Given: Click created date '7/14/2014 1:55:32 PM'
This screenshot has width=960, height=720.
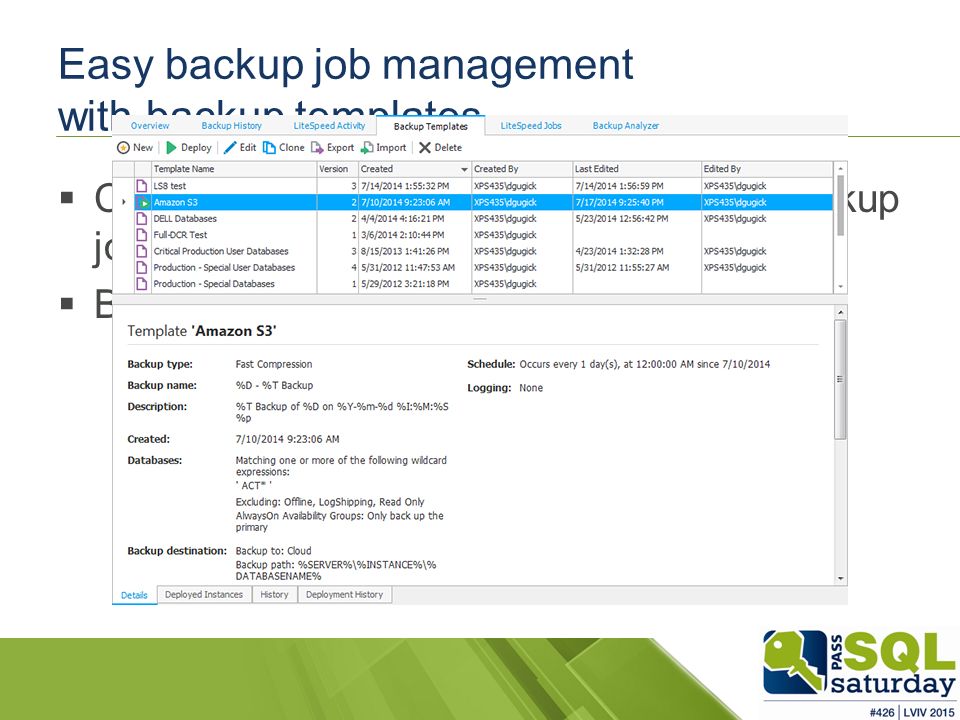Looking at the screenshot, I should pos(405,186).
